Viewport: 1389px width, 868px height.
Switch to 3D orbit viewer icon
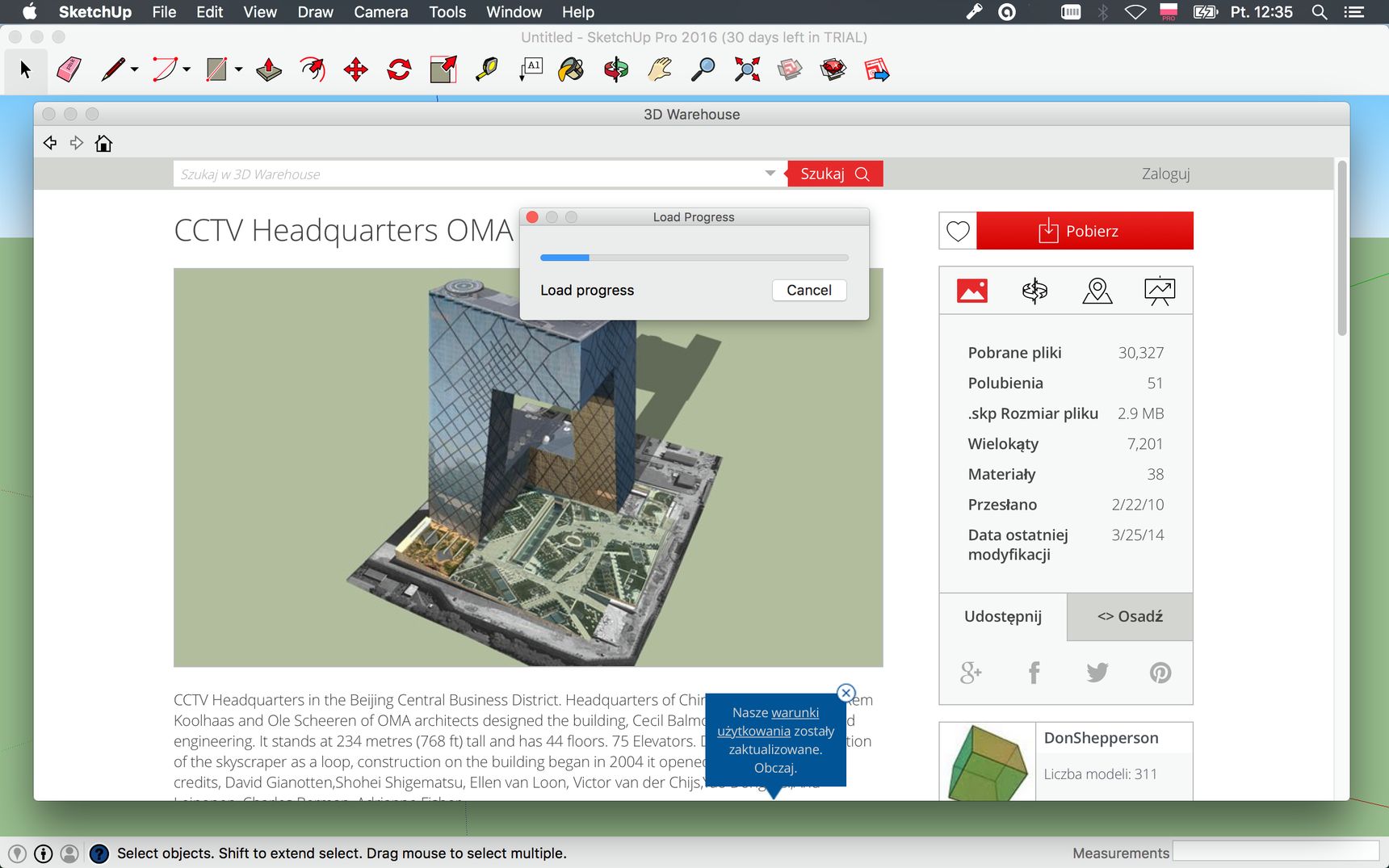(x=1034, y=291)
